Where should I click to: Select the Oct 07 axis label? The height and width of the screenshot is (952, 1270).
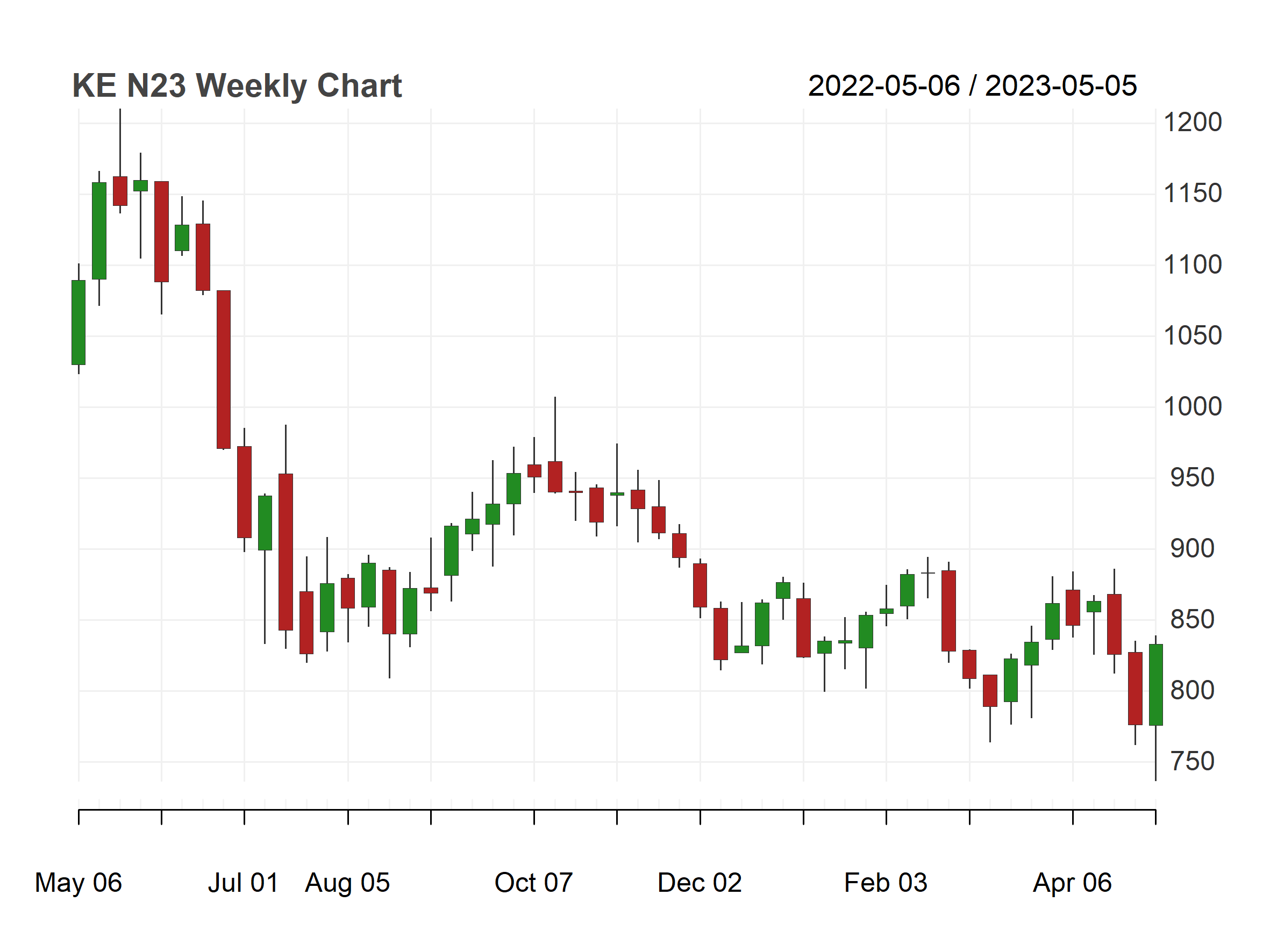tap(533, 883)
